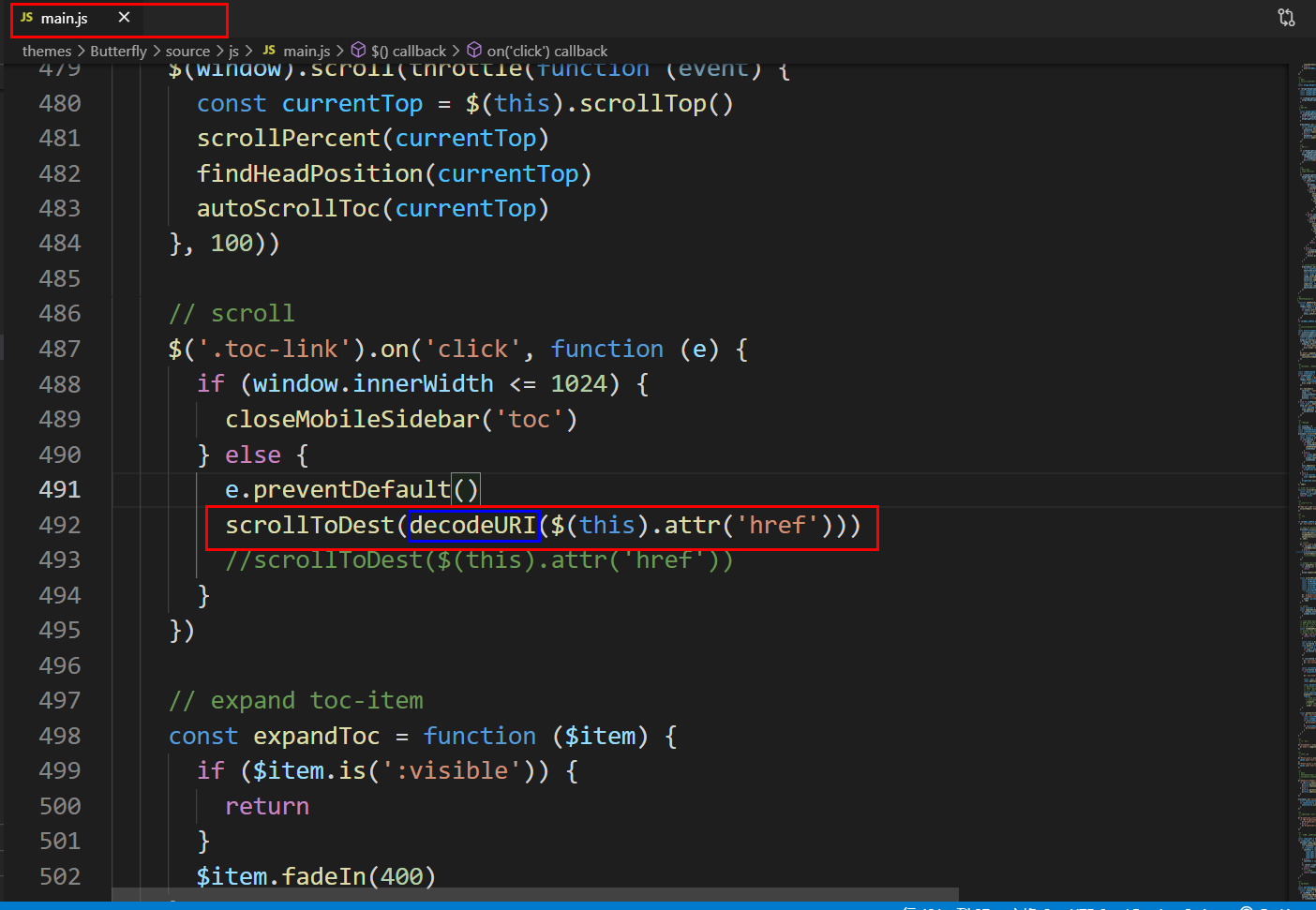This screenshot has width=1316, height=910.
Task: Click the autoScrollToc function call
Action: 288,208
